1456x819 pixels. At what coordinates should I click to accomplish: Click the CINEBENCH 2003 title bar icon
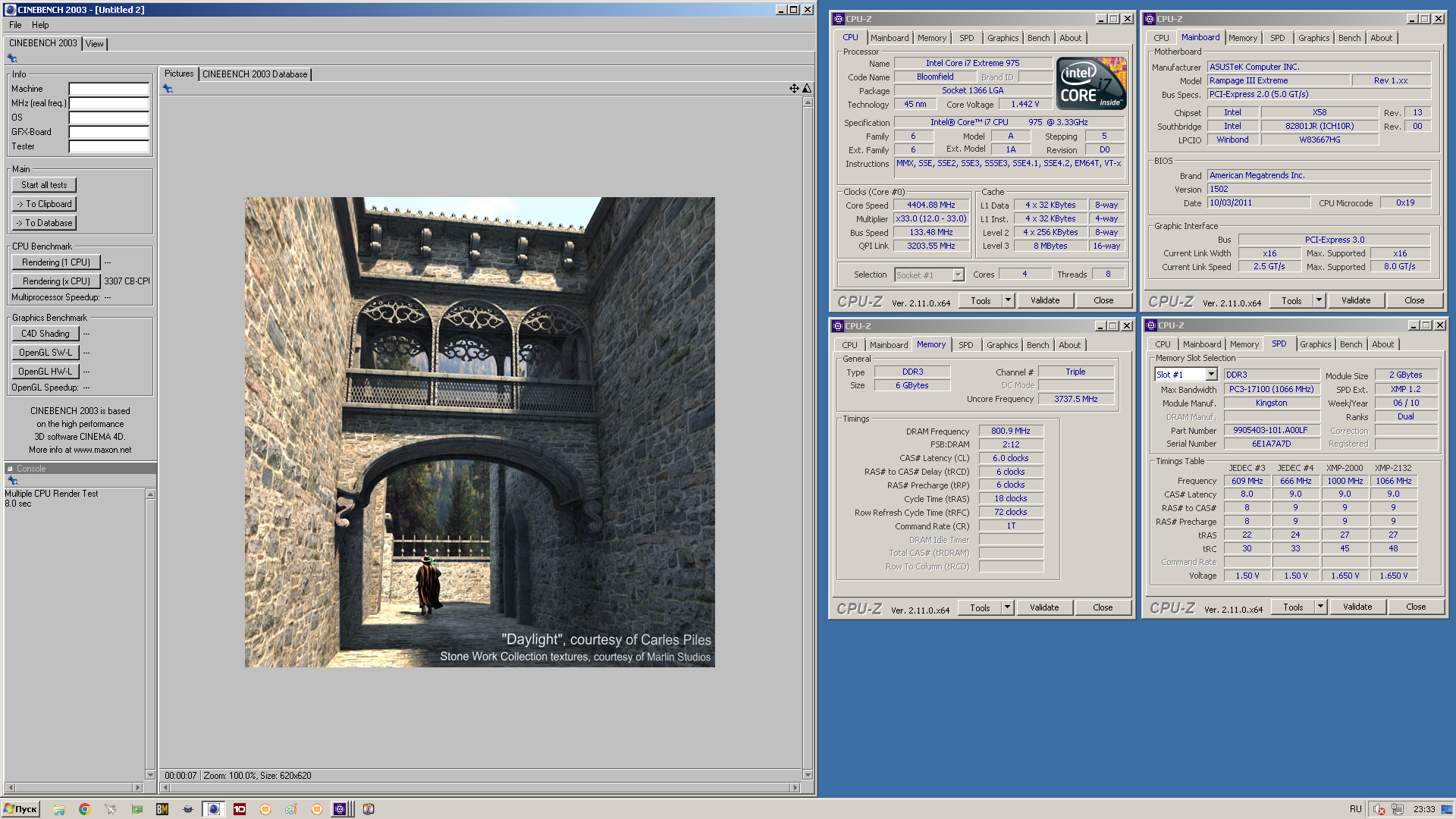[10, 10]
